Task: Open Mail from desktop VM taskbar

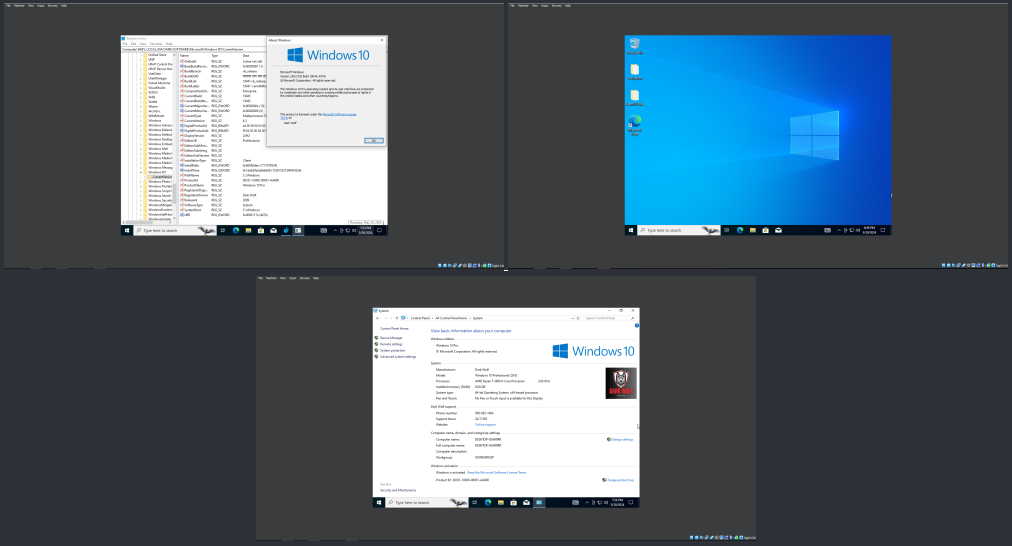Action: (778, 230)
